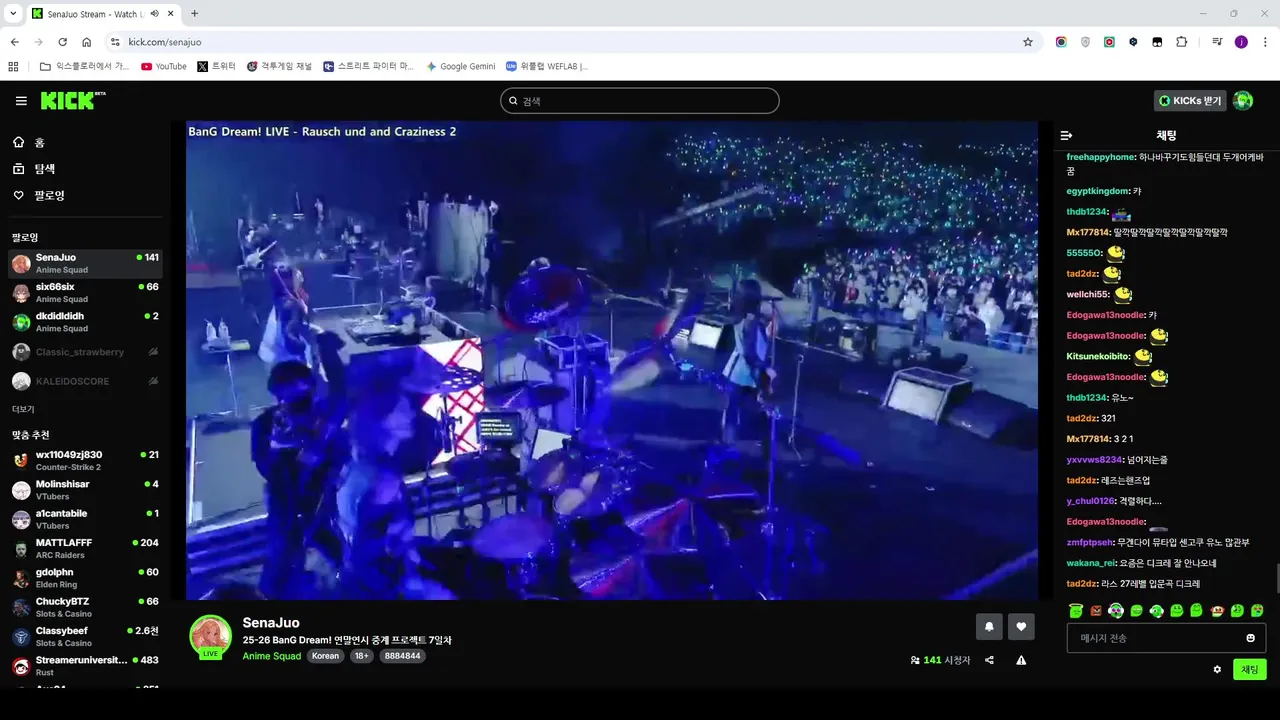Insert the mushroom-face emote
Screen dimensions: 1280x720
click(1217, 610)
